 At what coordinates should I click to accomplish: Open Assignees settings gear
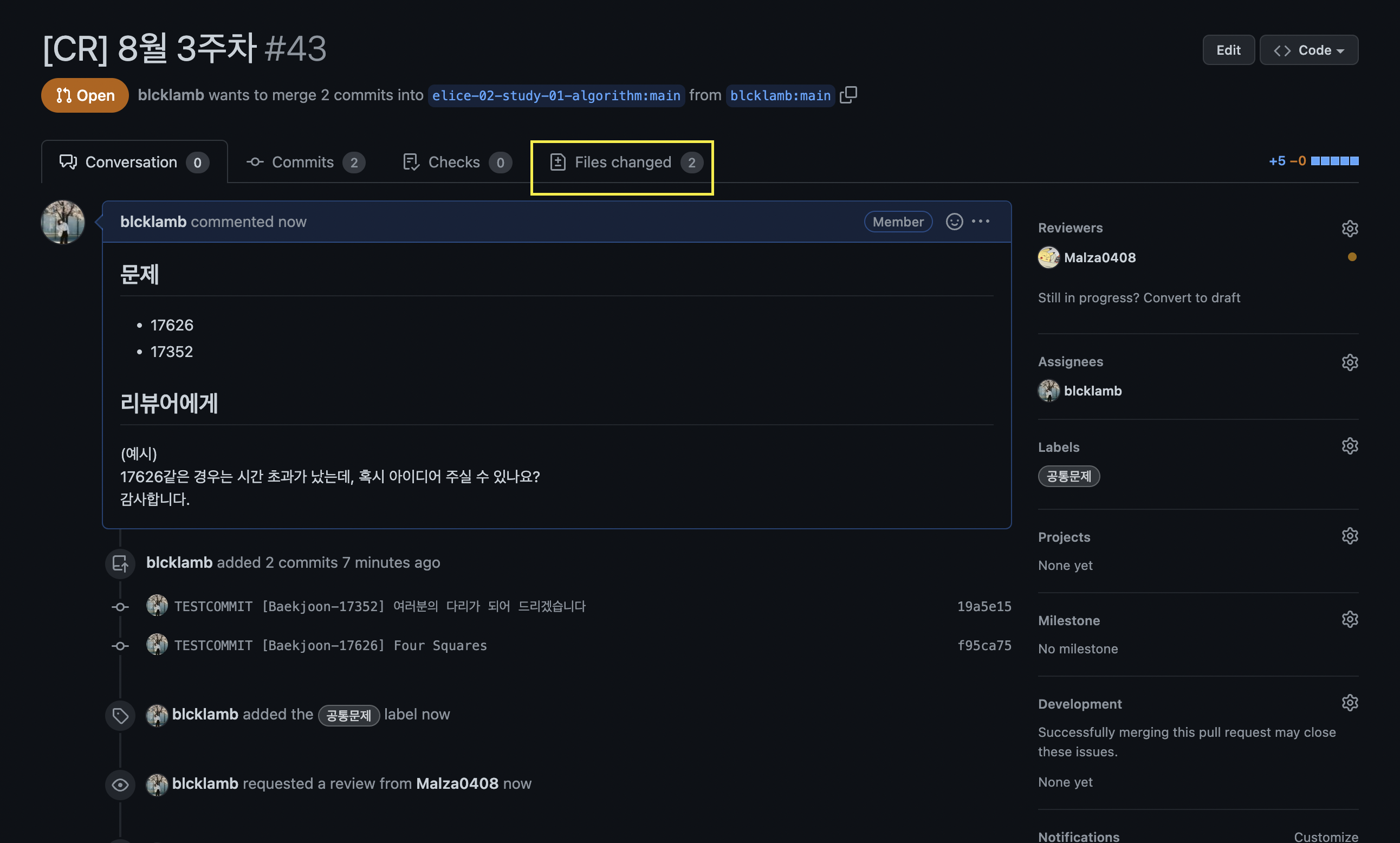tap(1350, 362)
